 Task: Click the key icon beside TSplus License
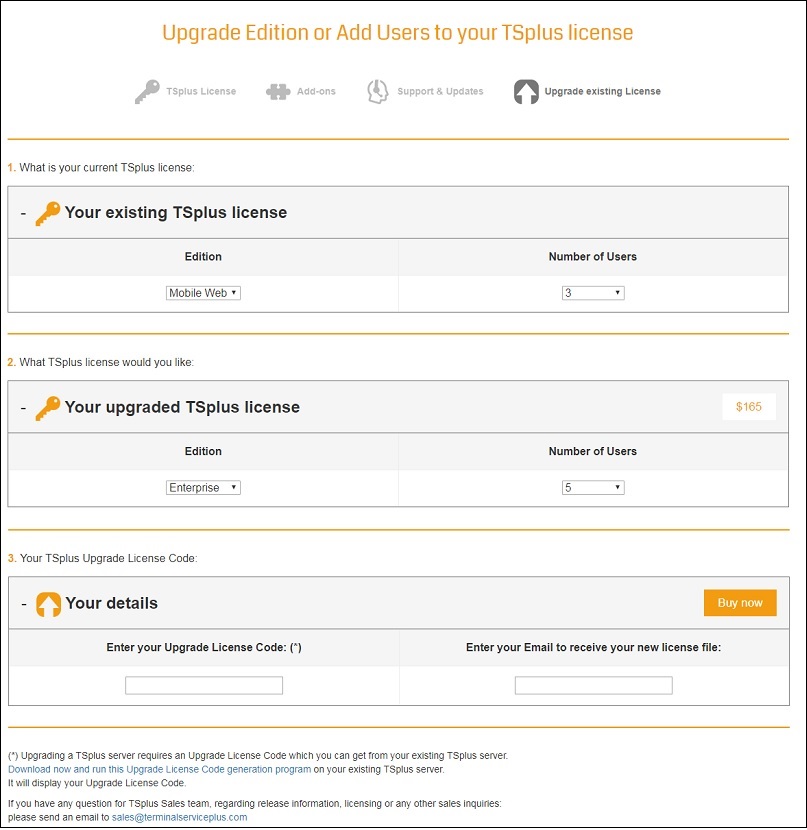coord(147,92)
